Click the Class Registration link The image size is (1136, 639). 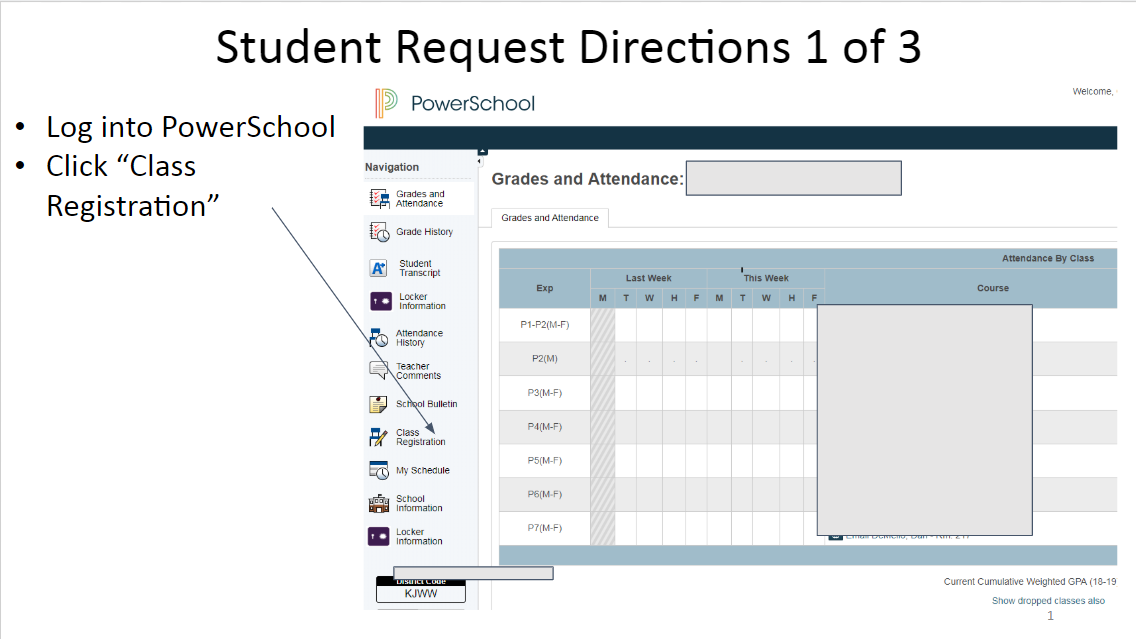[x=421, y=437]
